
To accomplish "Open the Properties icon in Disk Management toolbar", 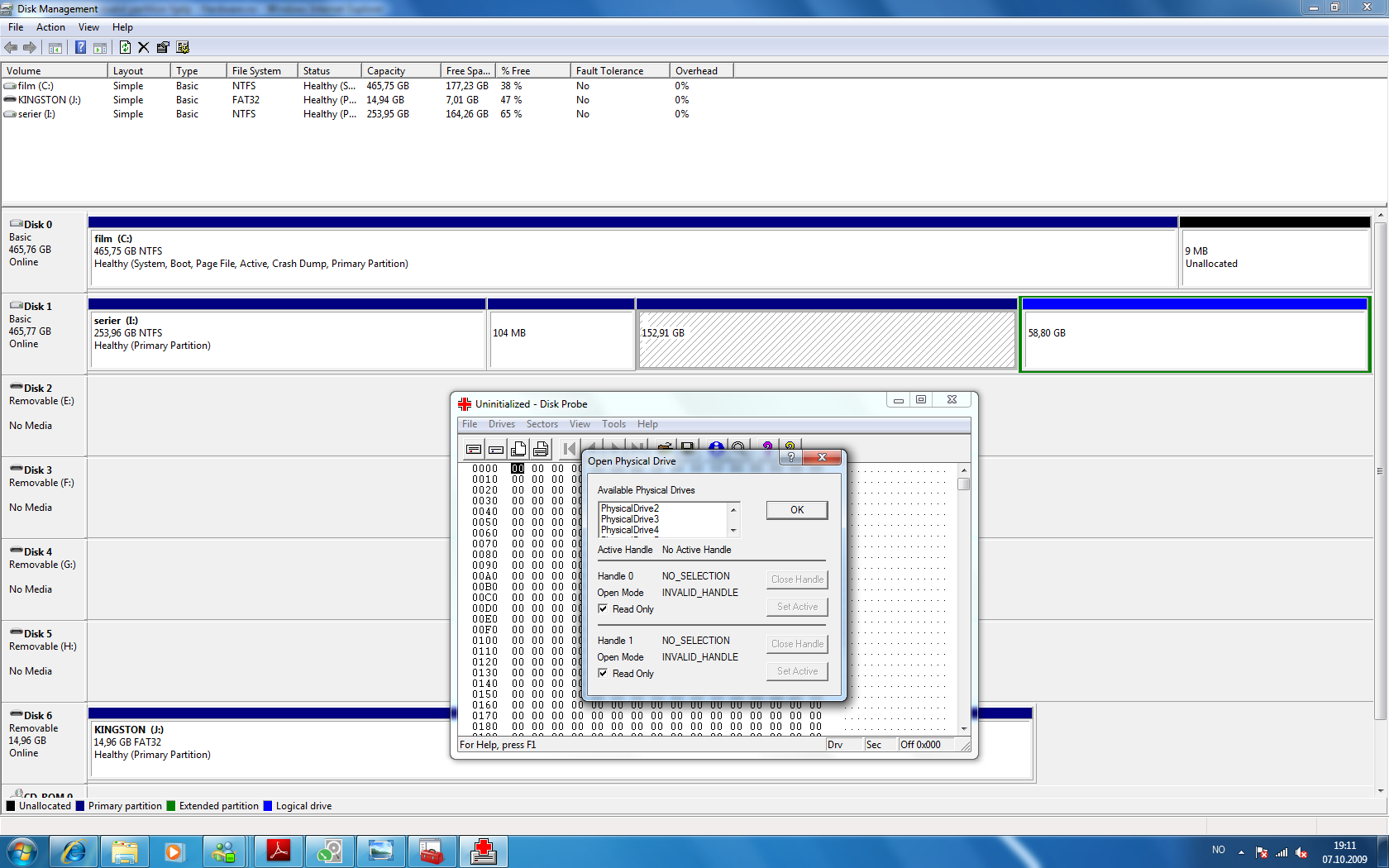I will point(163,48).
